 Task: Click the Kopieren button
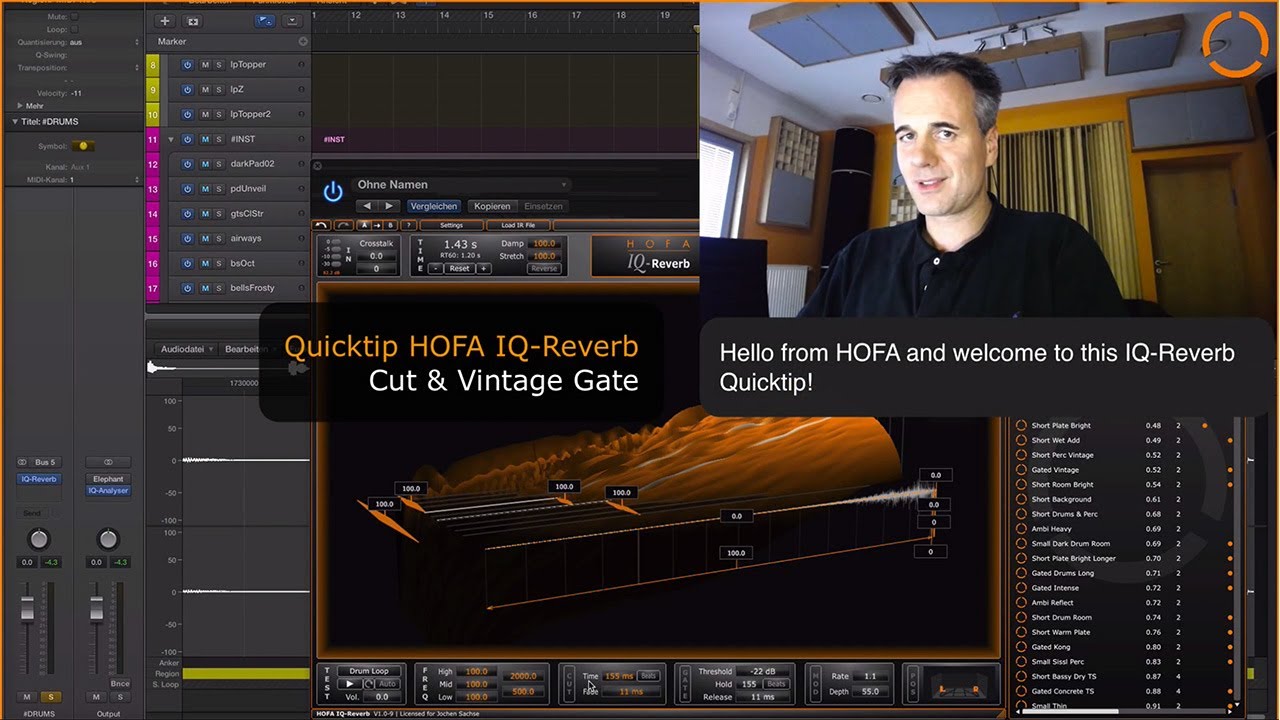(492, 206)
